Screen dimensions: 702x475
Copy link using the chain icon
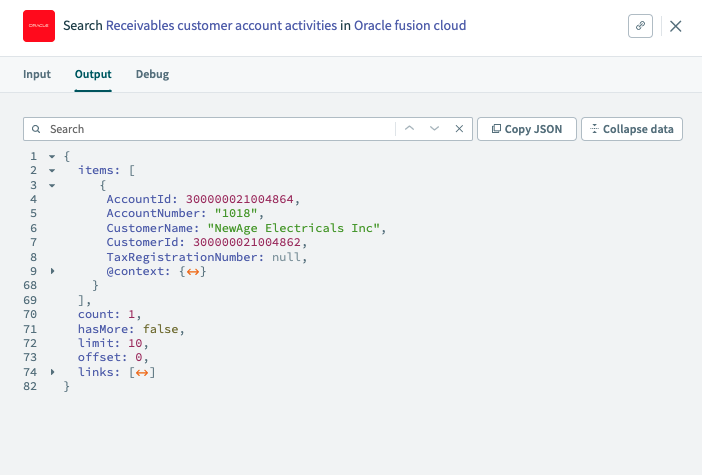coord(640,26)
